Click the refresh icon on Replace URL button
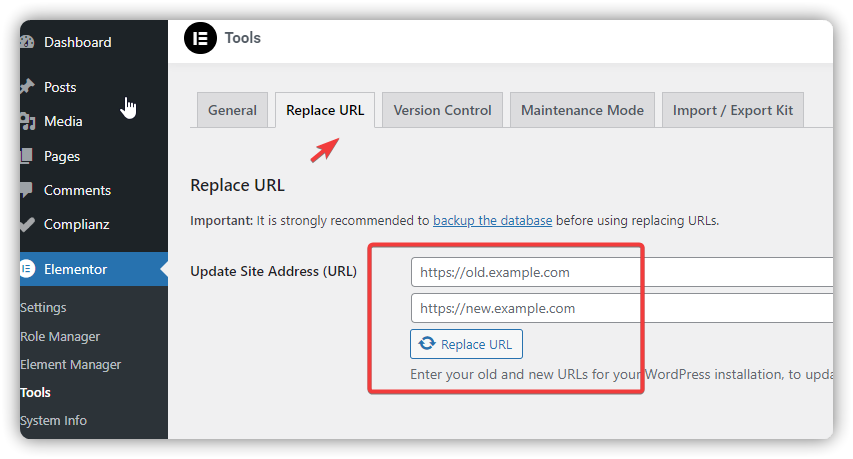 427,343
